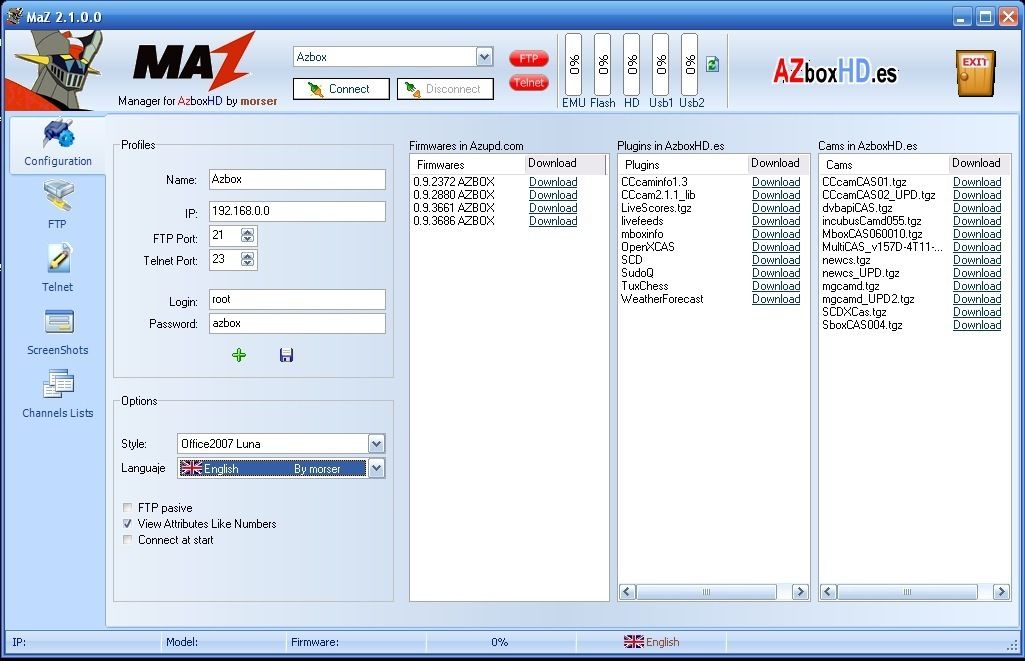The image size is (1025, 661).
Task: Click the Flash usage gauge
Action: coord(603,65)
